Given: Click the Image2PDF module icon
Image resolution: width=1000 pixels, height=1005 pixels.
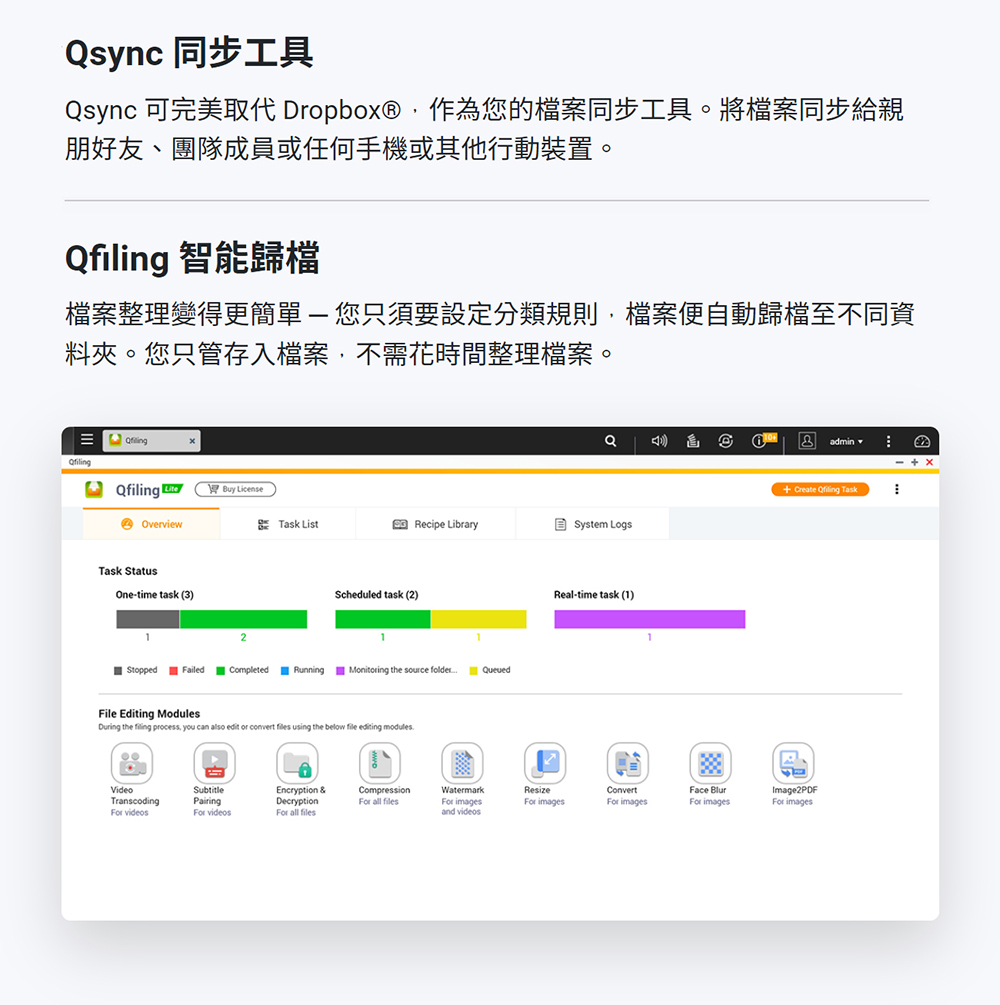Looking at the screenshot, I should click(794, 763).
